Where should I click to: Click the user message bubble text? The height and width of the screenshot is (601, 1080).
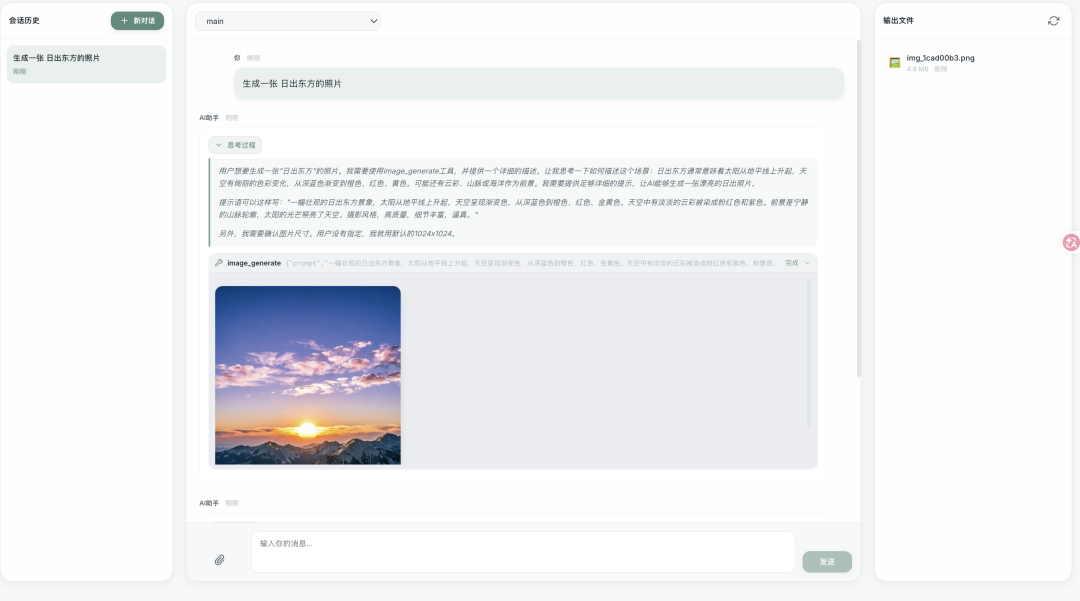(292, 84)
